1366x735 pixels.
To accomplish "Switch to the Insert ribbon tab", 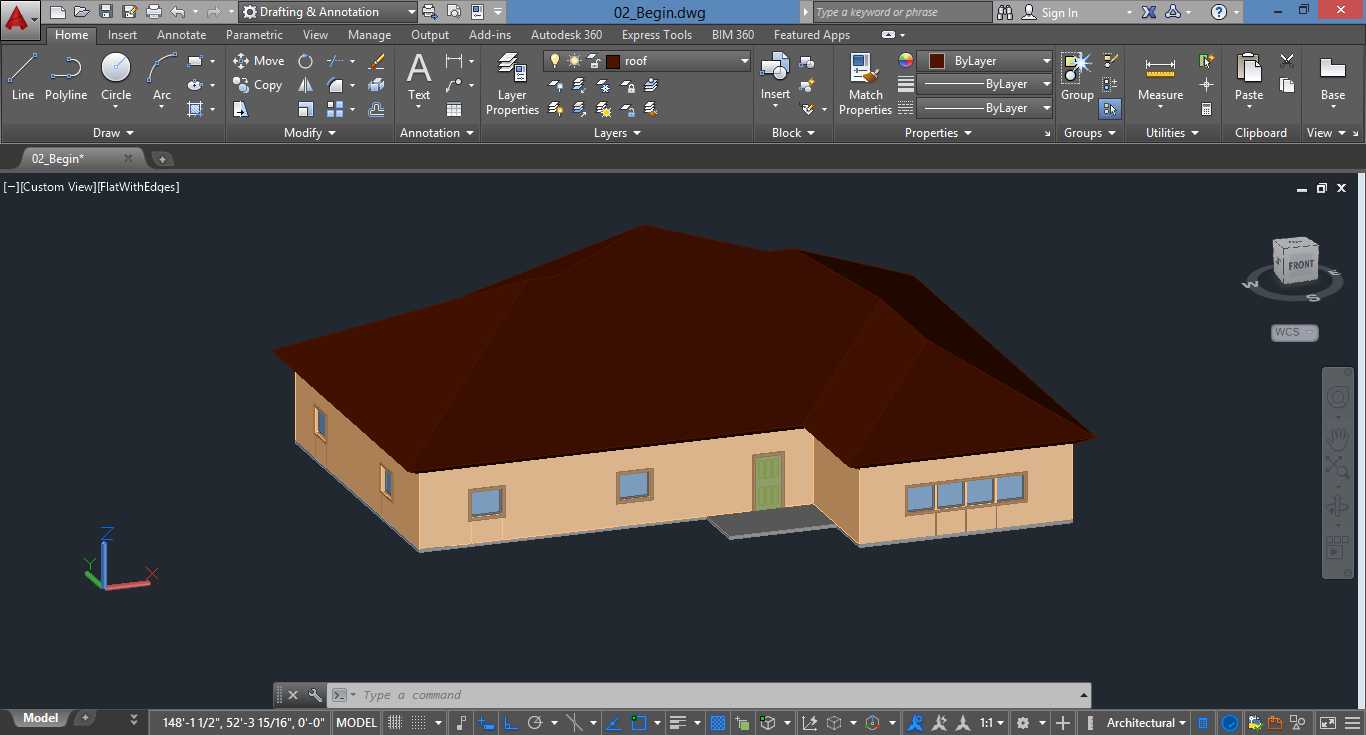I will (123, 35).
